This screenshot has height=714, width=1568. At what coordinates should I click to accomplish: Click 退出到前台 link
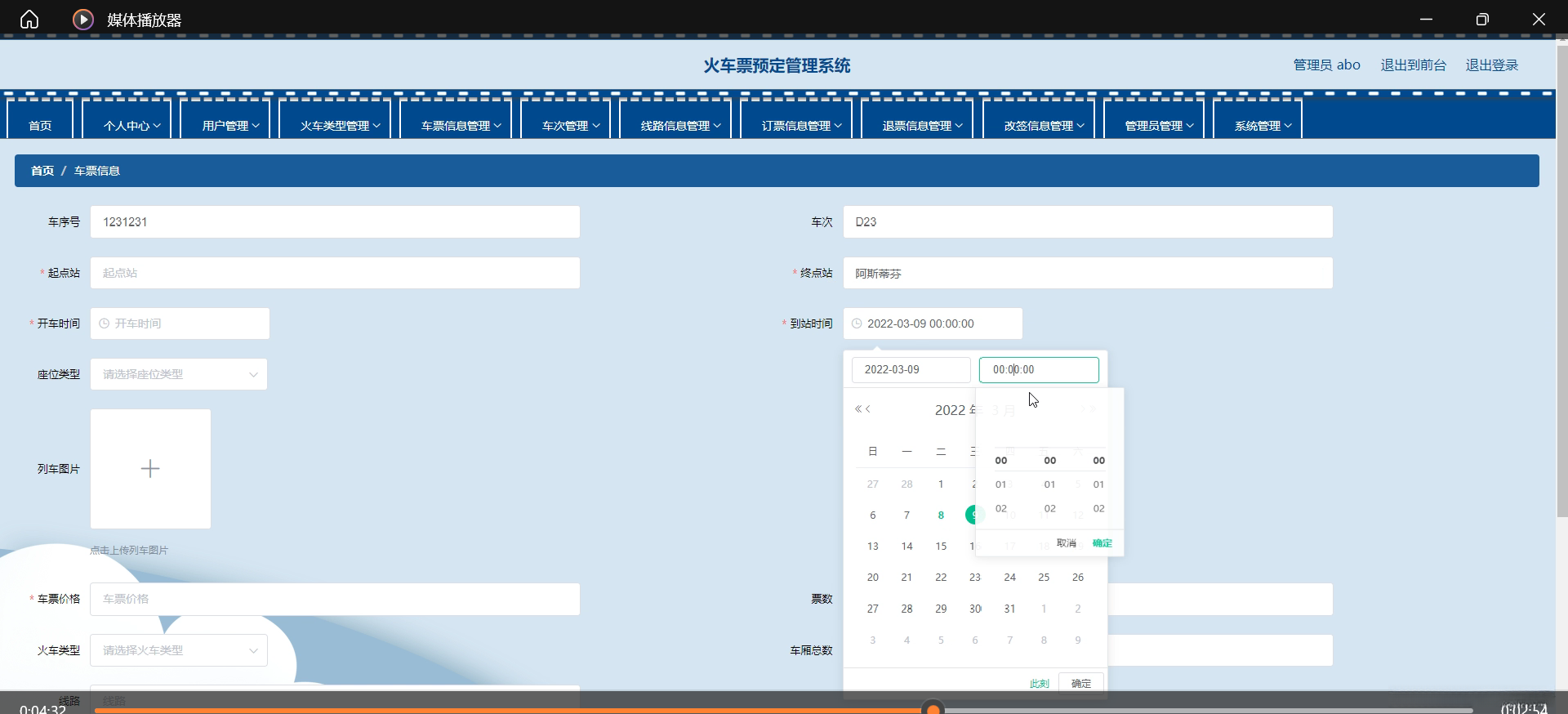point(1414,65)
